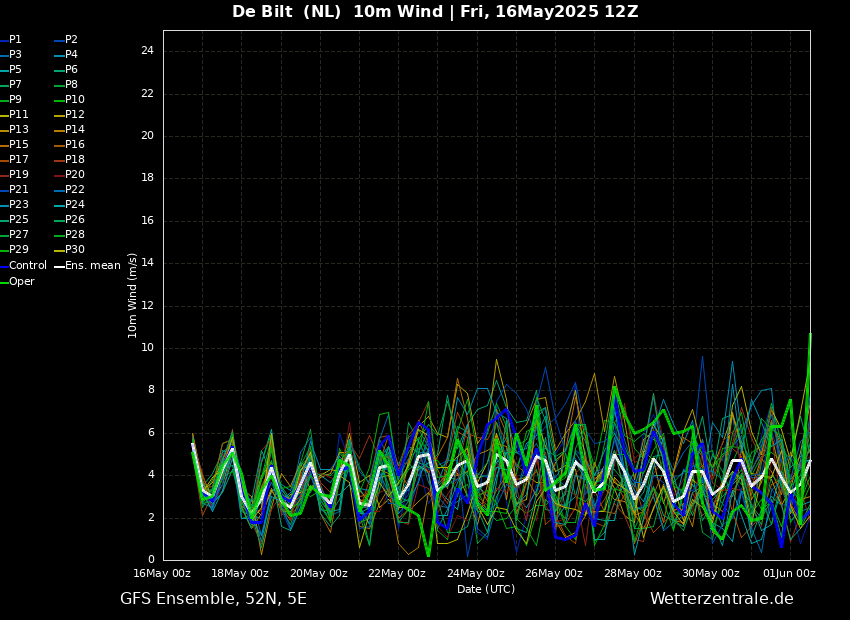Select the P24 legend label
Viewport: 850px width, 620px height.
coord(75,205)
